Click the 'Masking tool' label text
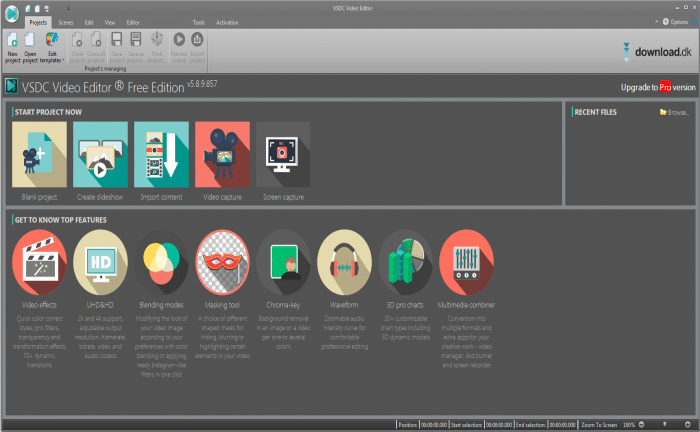This screenshot has width=700, height=432. [222, 305]
